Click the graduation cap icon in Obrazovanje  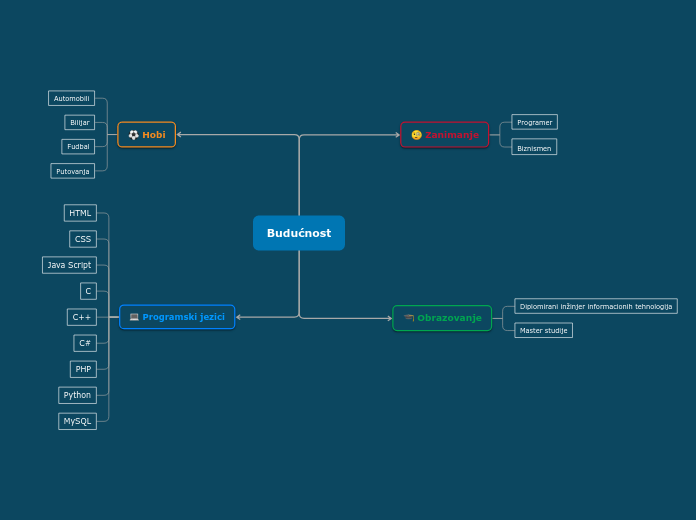(x=409, y=318)
